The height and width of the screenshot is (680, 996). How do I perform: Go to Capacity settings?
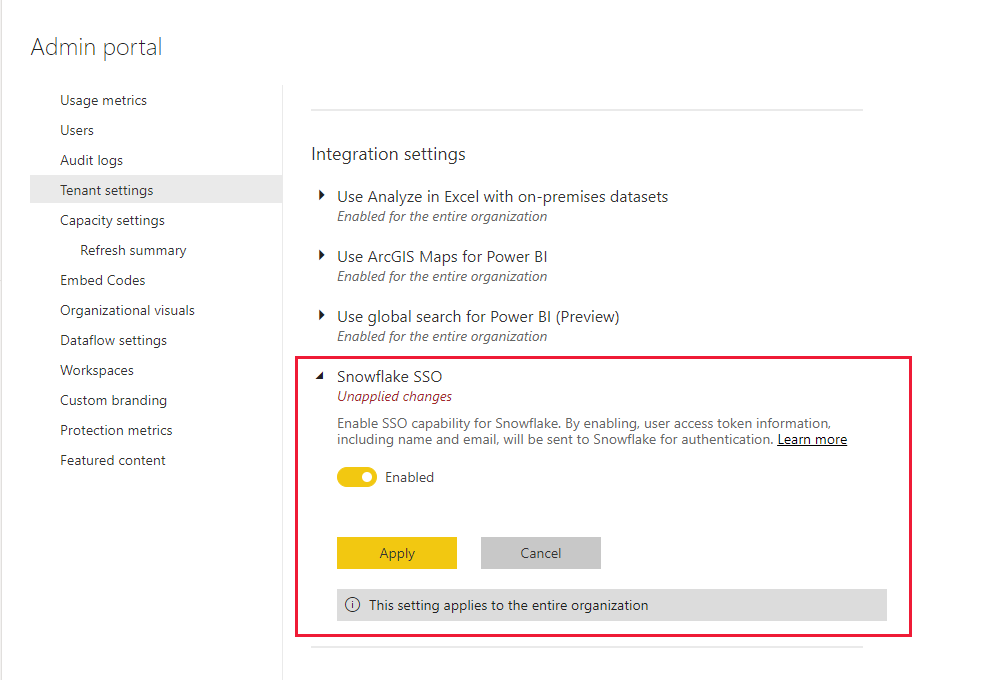point(112,220)
